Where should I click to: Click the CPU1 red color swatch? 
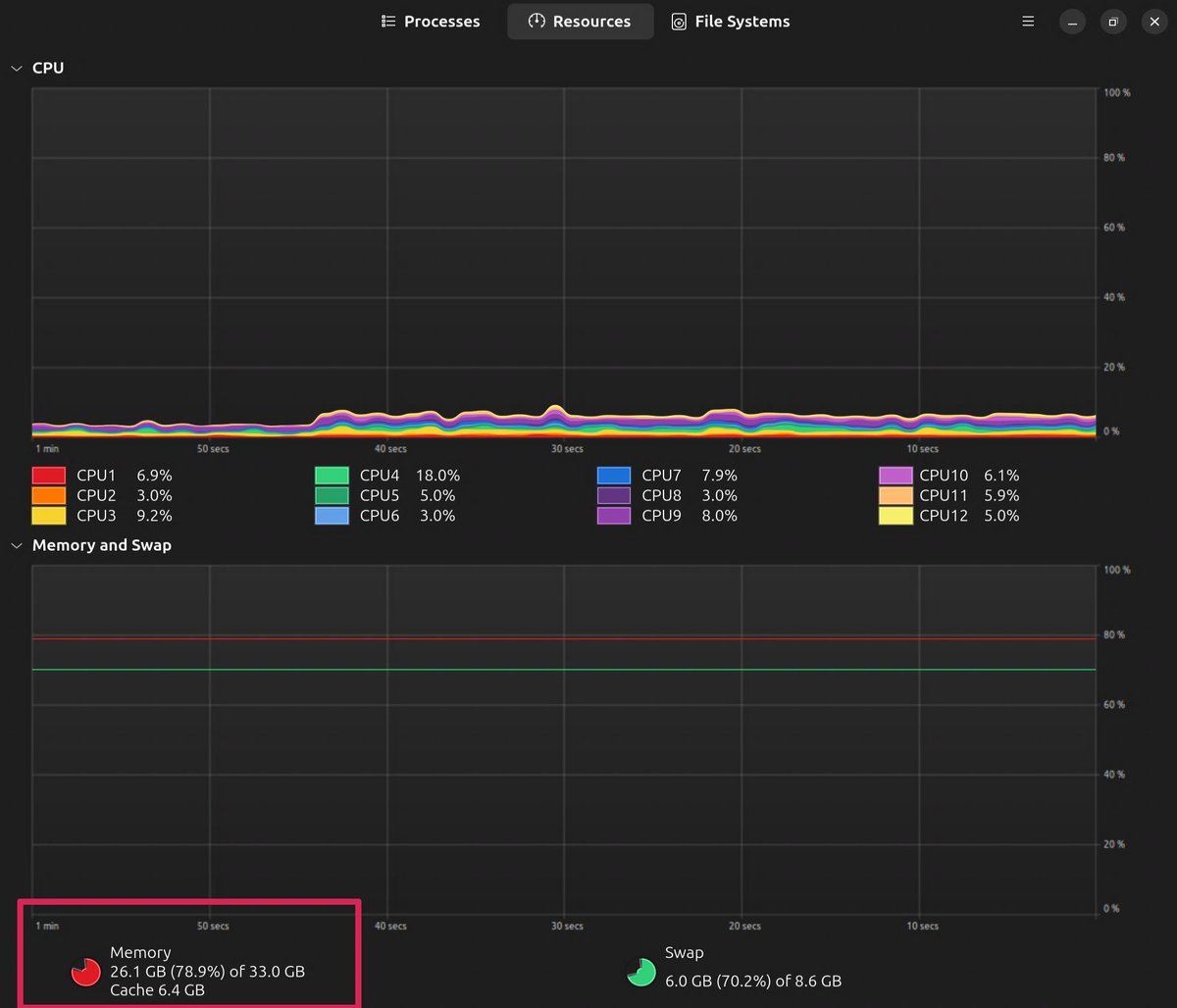[x=49, y=476]
